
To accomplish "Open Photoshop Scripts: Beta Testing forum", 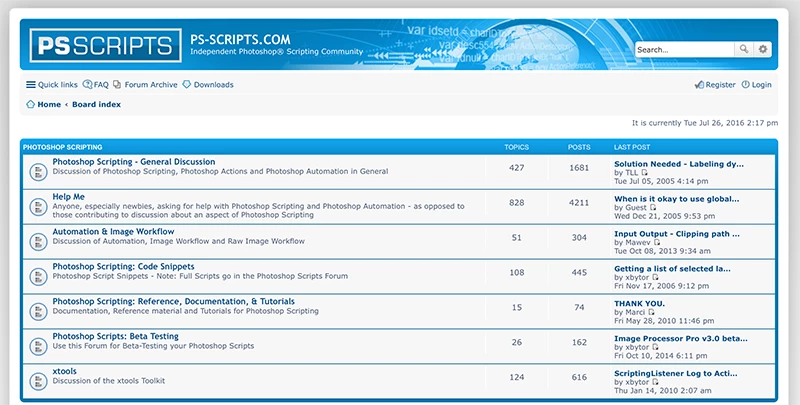I will click(115, 337).
